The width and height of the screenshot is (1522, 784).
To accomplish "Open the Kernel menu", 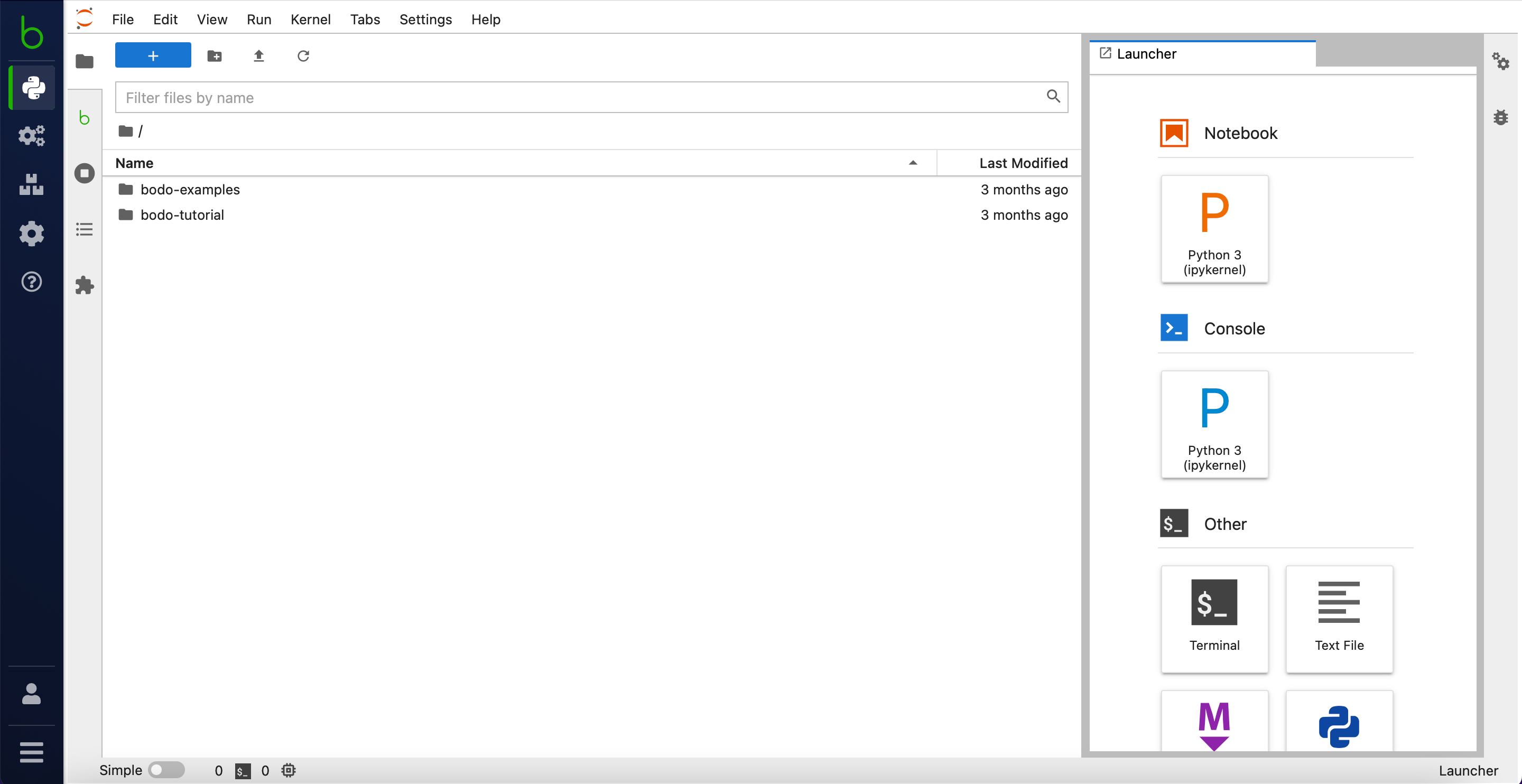I will point(310,19).
